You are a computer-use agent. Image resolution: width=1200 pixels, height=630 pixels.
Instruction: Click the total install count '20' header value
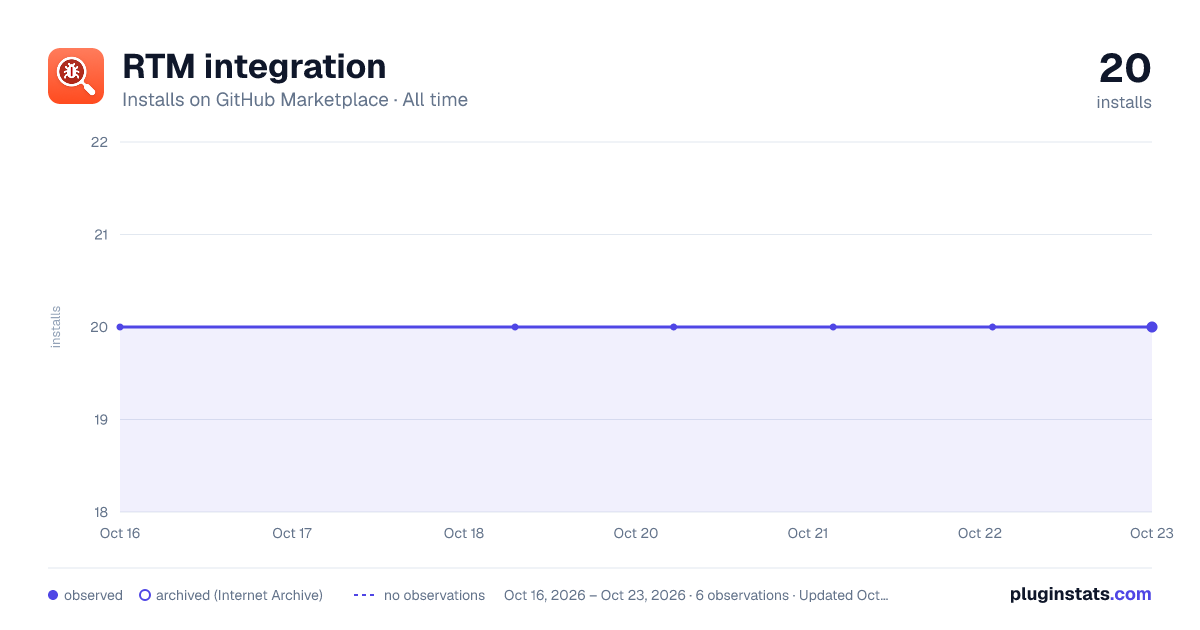pyautogui.click(x=1125, y=69)
